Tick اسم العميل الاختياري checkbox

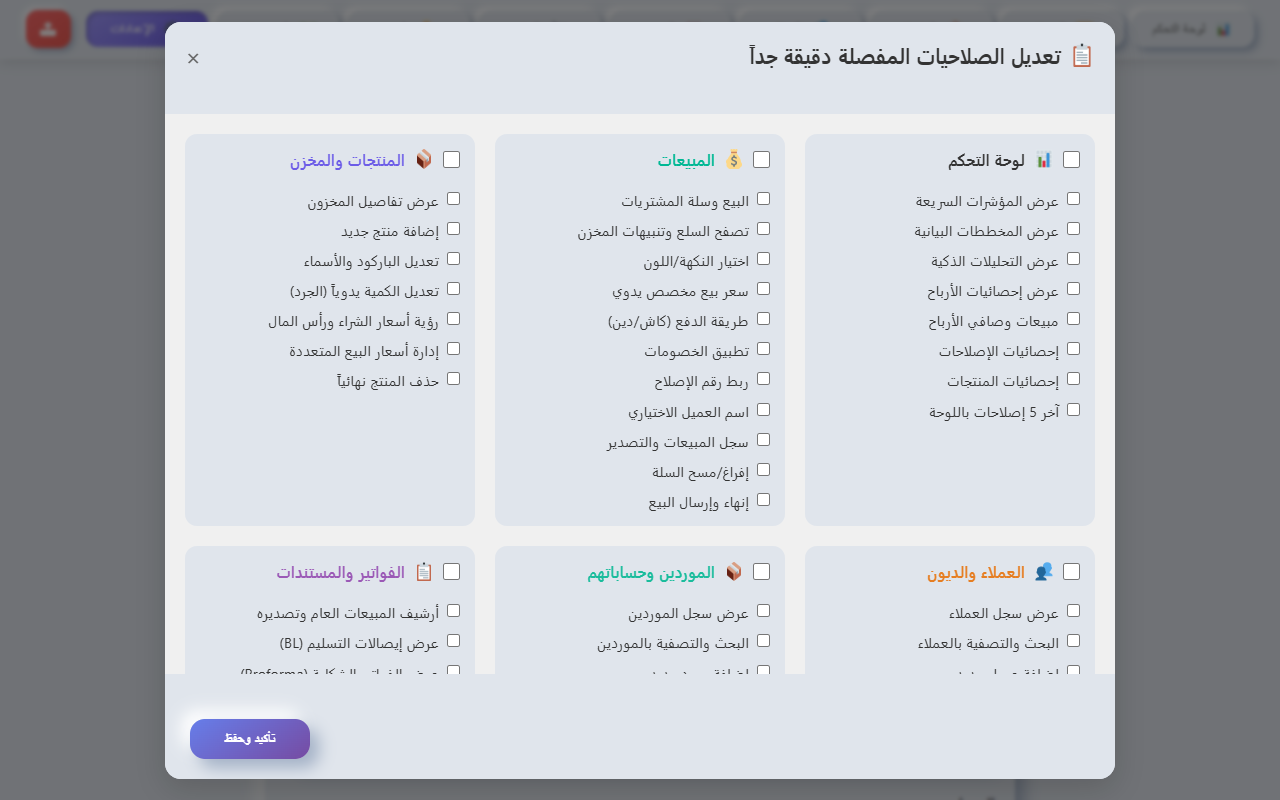(763, 410)
